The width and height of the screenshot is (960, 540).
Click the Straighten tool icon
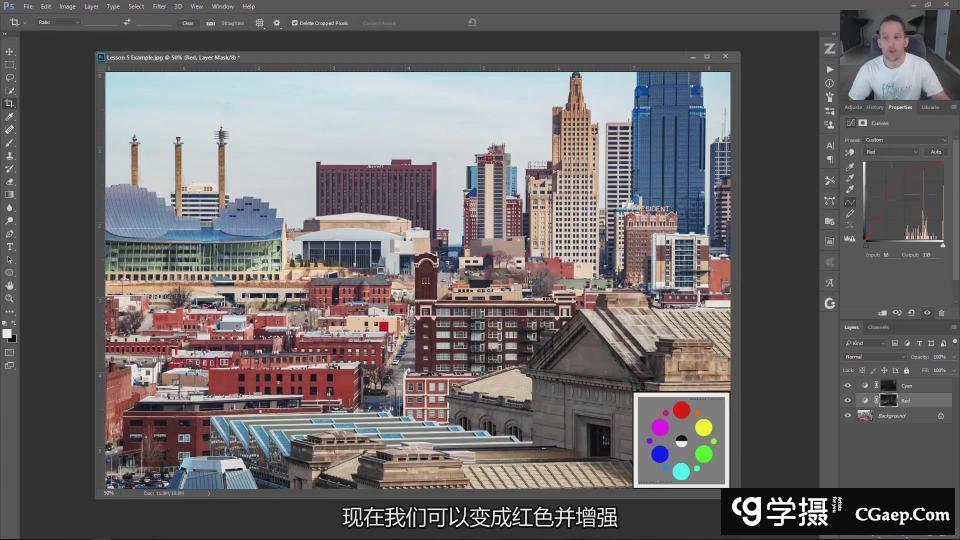click(211, 22)
